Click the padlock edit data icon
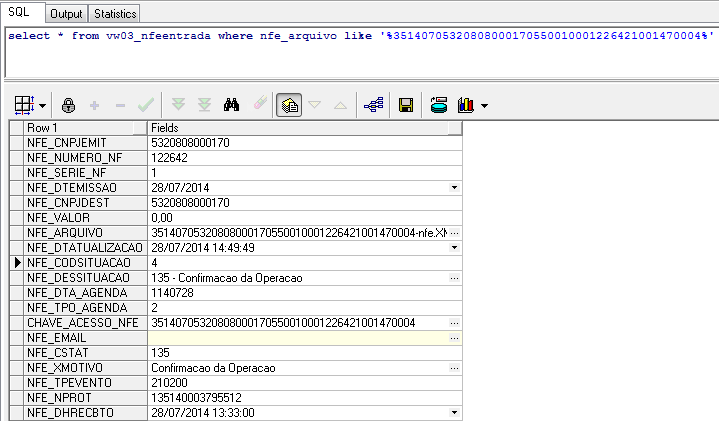 pos(68,105)
